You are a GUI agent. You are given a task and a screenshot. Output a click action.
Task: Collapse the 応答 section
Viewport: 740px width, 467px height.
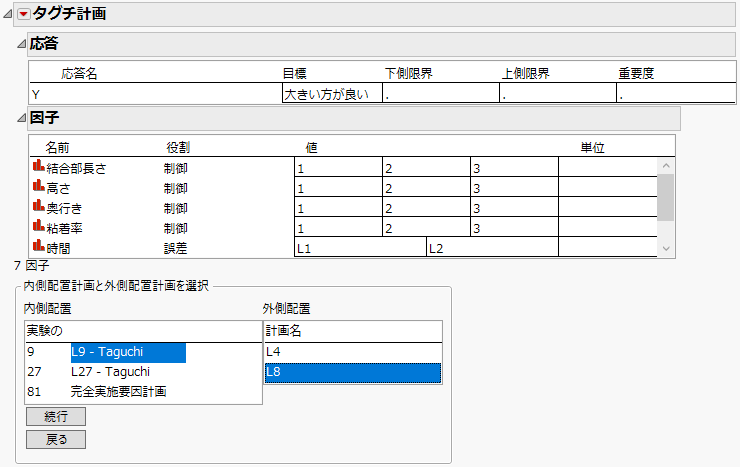coord(21,44)
